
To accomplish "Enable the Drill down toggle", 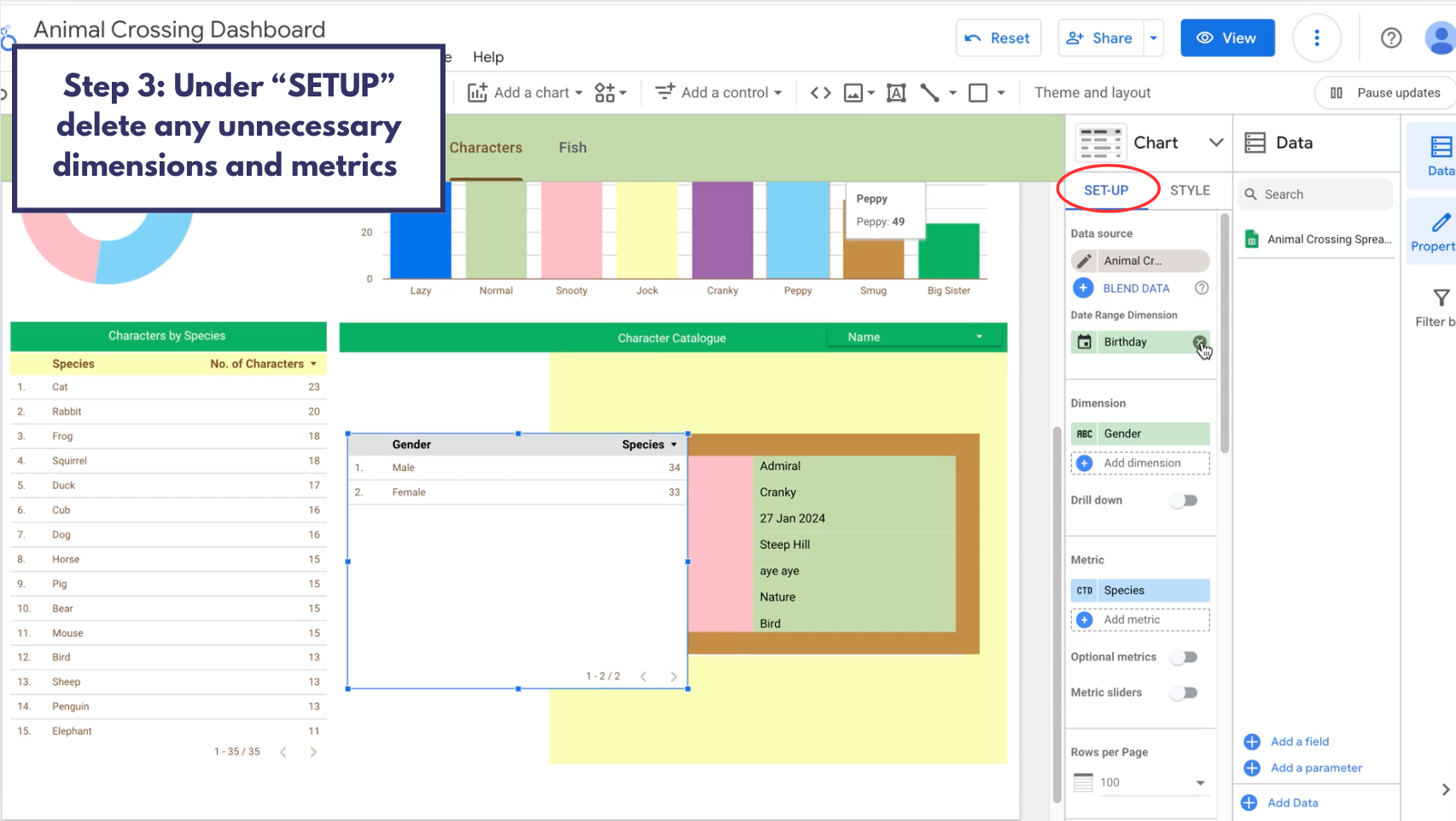I will [1184, 501].
